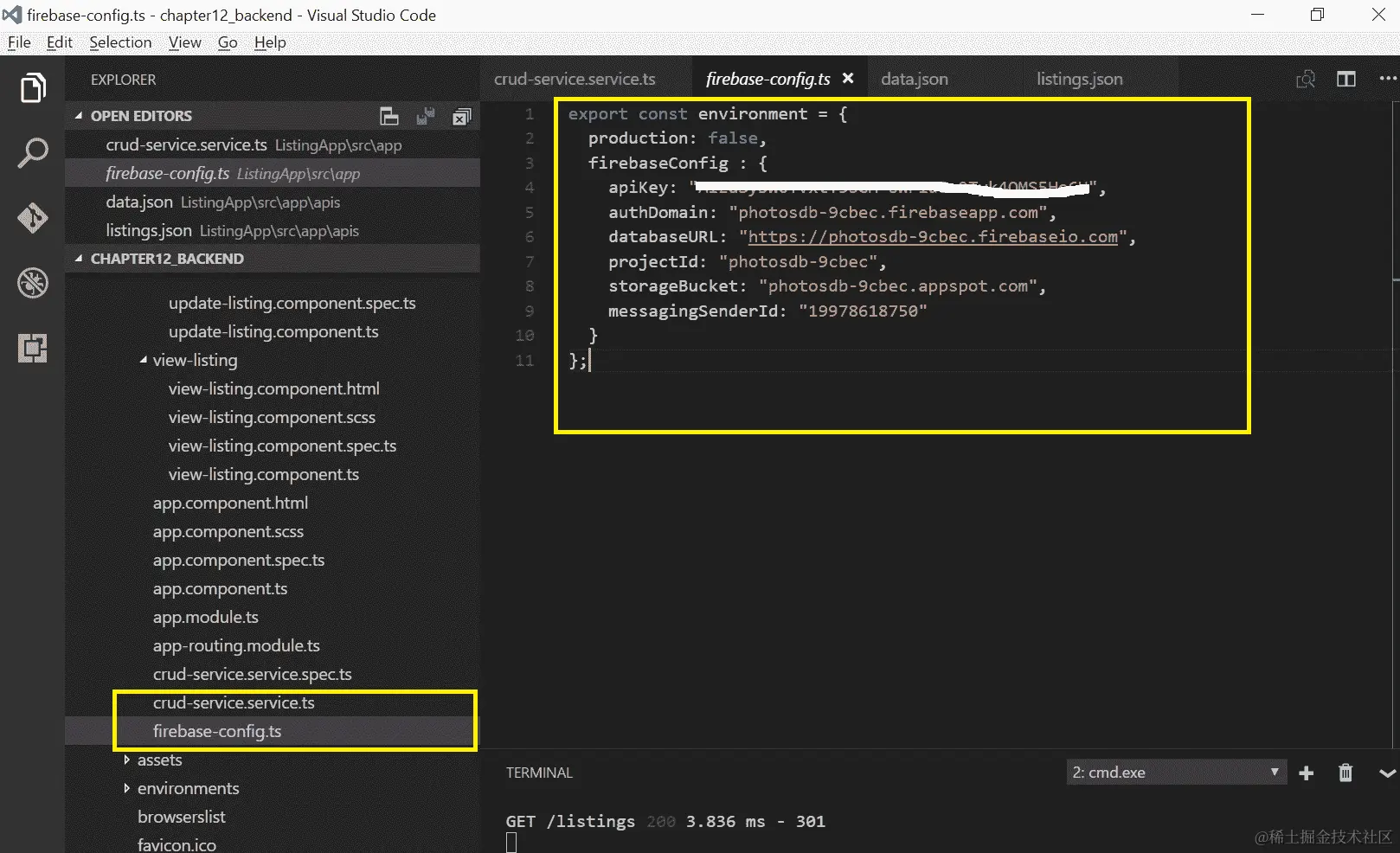This screenshot has width=1400, height=853.
Task: Click the Visual Studio Code logo in title bar
Action: [x=11, y=15]
